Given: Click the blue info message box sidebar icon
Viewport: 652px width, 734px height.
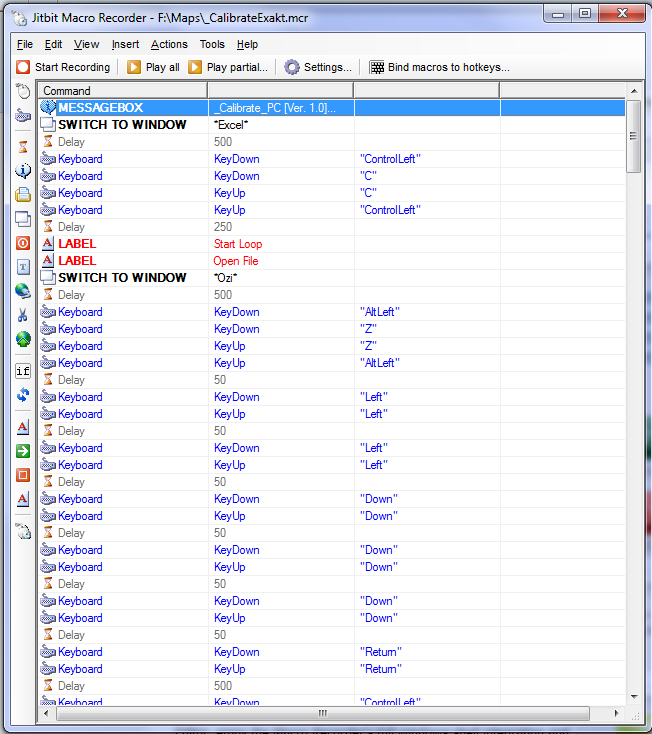Looking at the screenshot, I should pyautogui.click(x=22, y=170).
